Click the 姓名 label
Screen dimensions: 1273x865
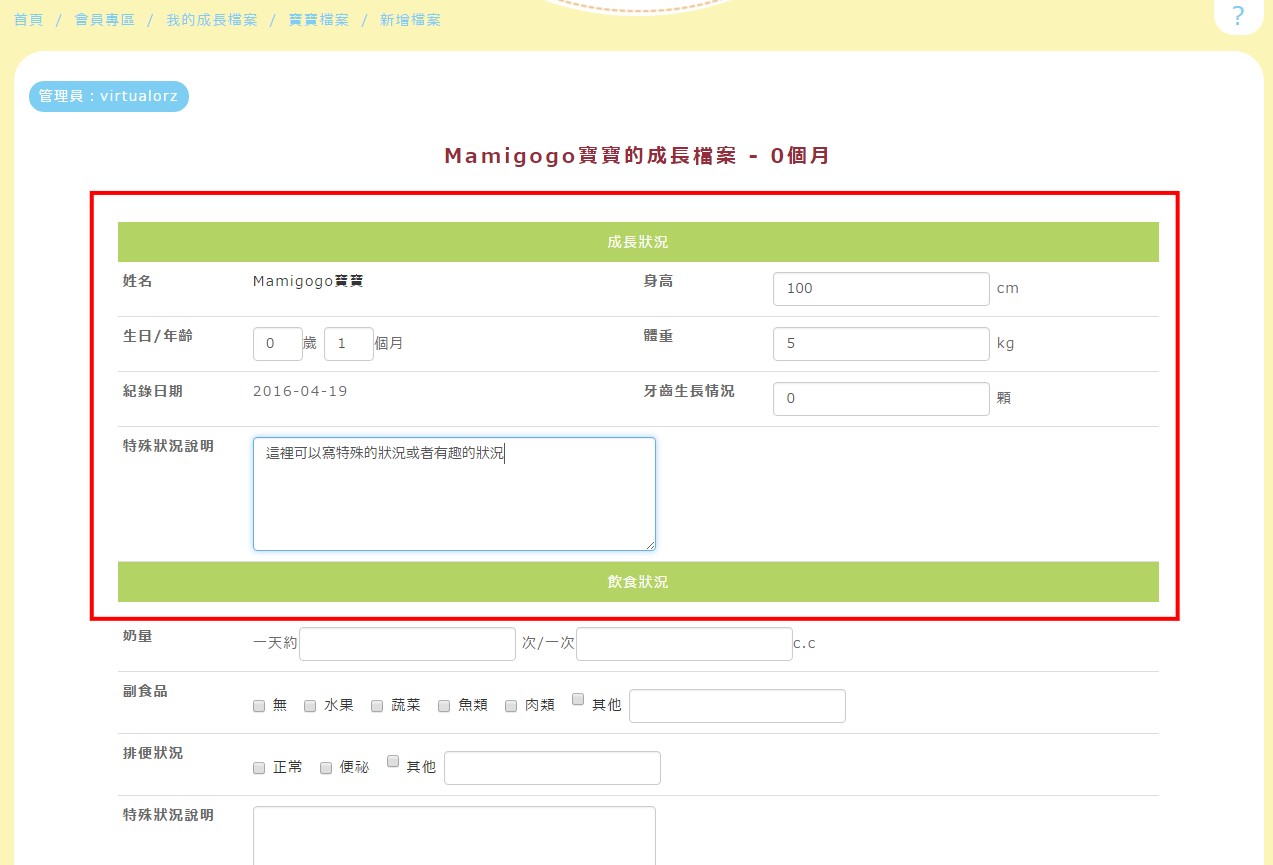[x=138, y=281]
